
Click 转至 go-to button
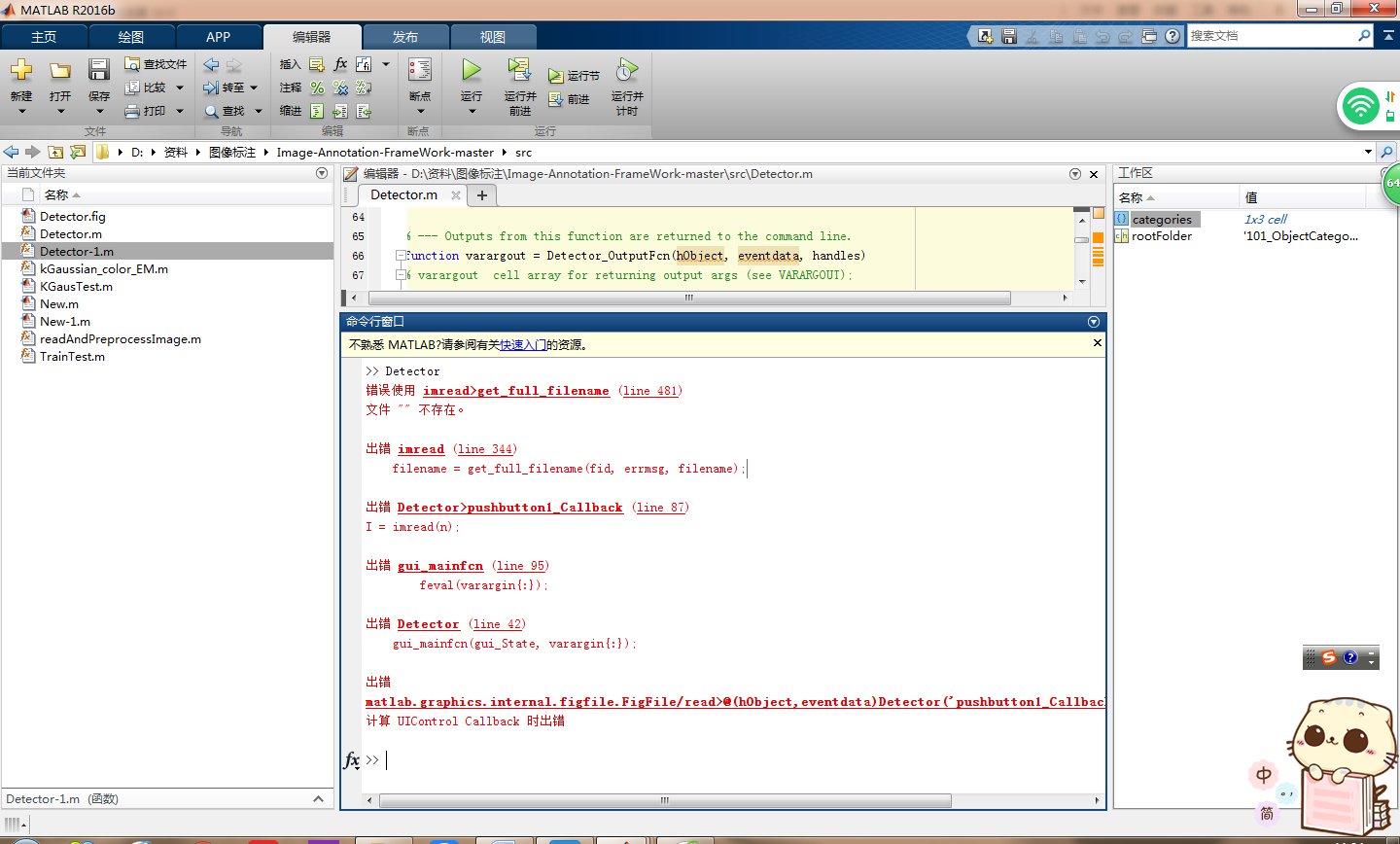(x=225, y=88)
